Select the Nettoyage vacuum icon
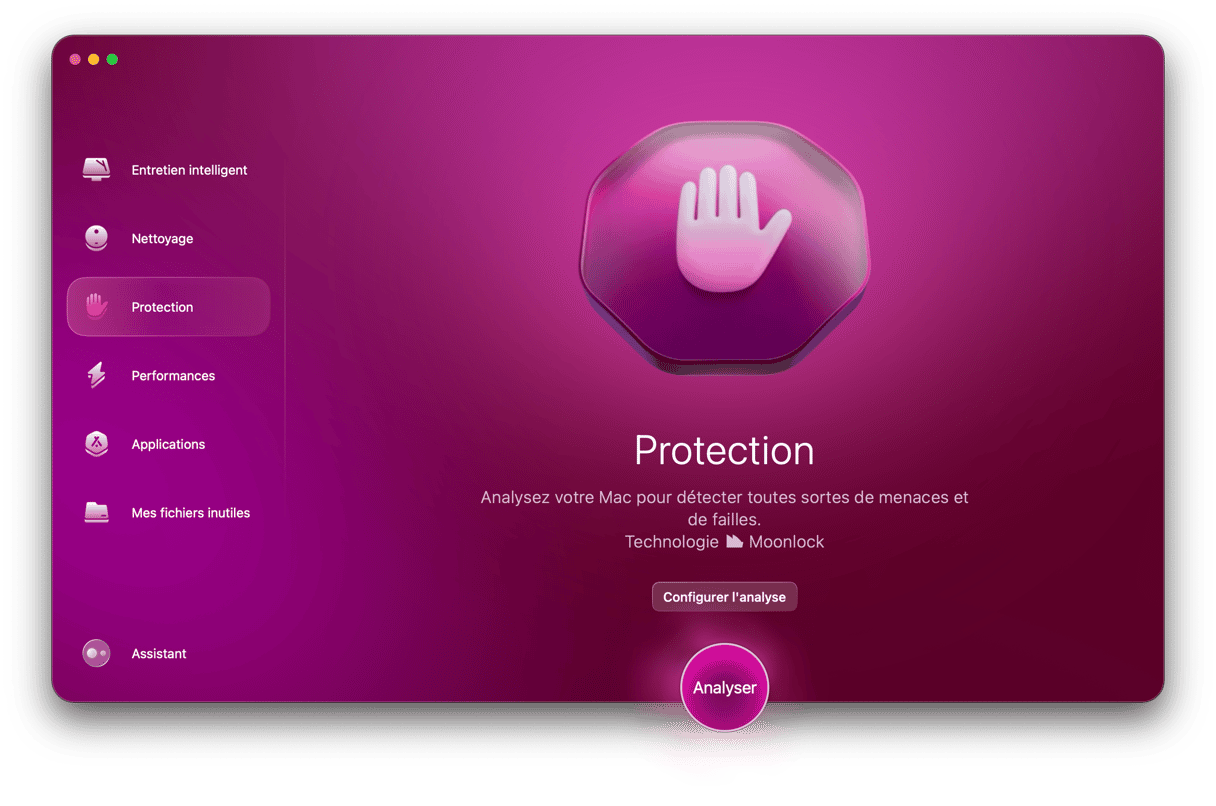1216x806 pixels. (x=96, y=238)
